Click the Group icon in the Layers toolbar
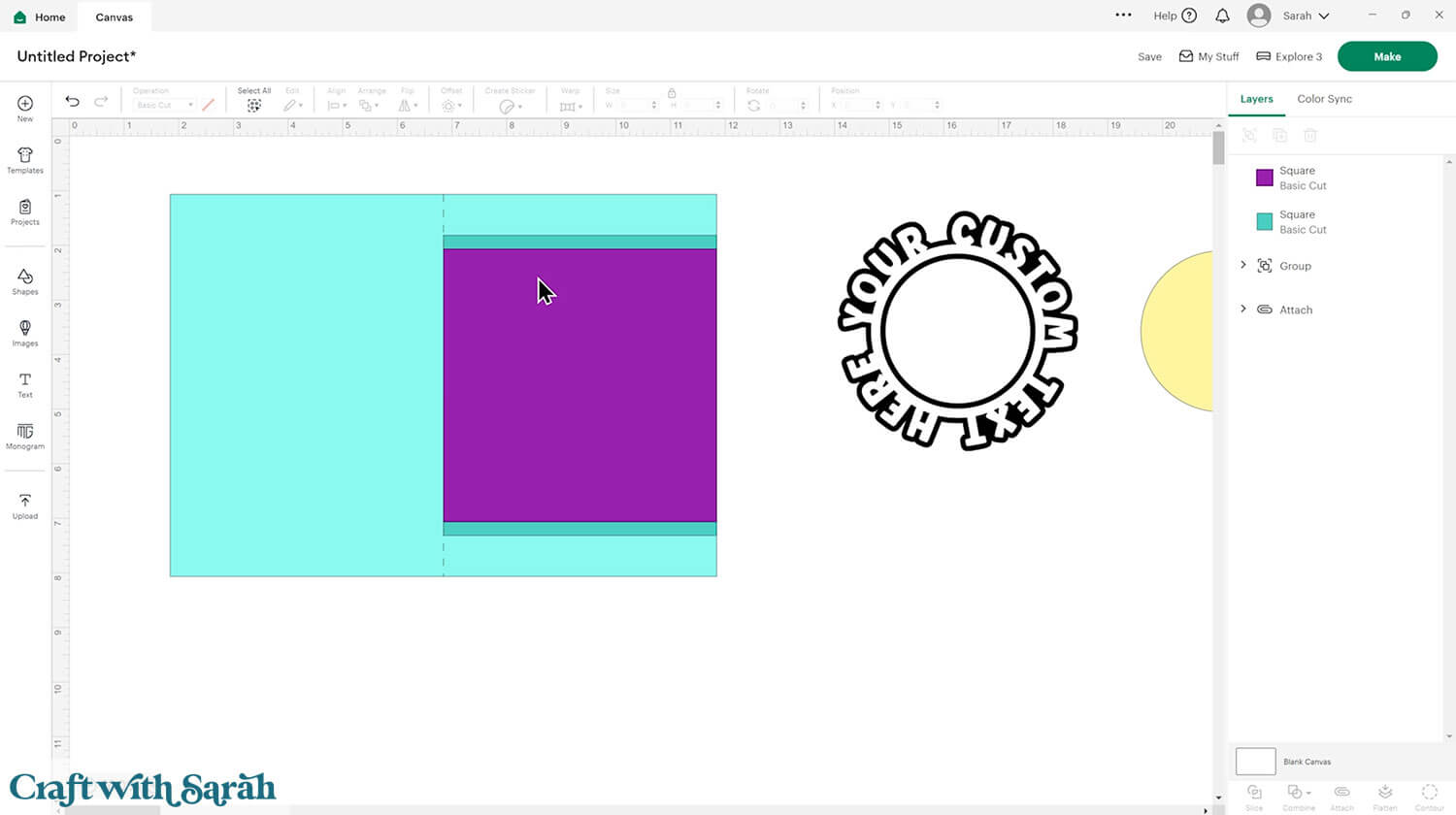Screen dimensions: 1456x815 click(1249, 136)
